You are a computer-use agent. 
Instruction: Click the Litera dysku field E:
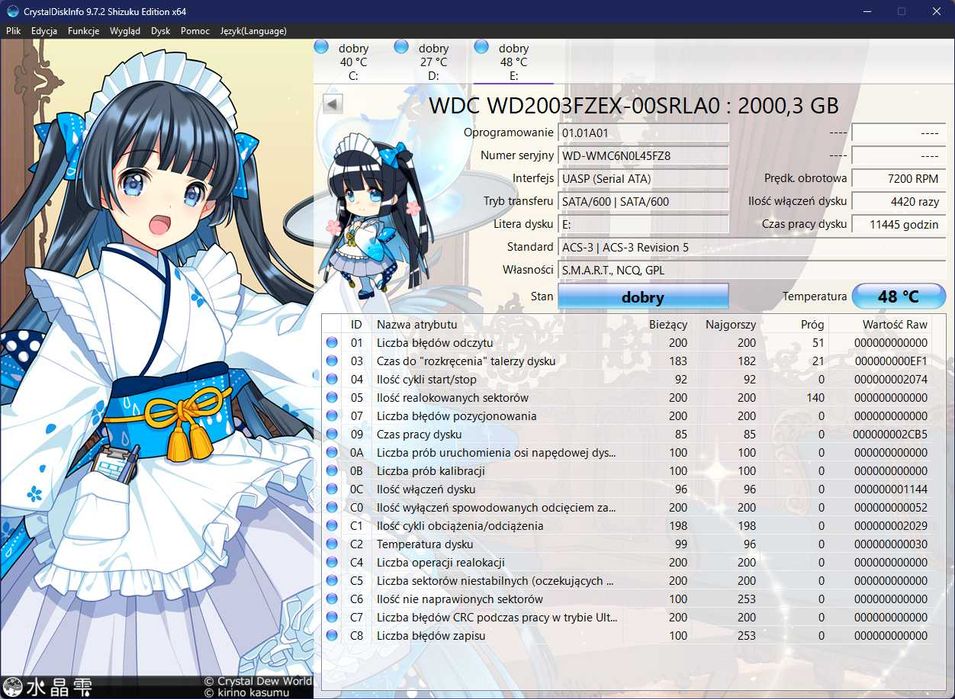click(643, 224)
